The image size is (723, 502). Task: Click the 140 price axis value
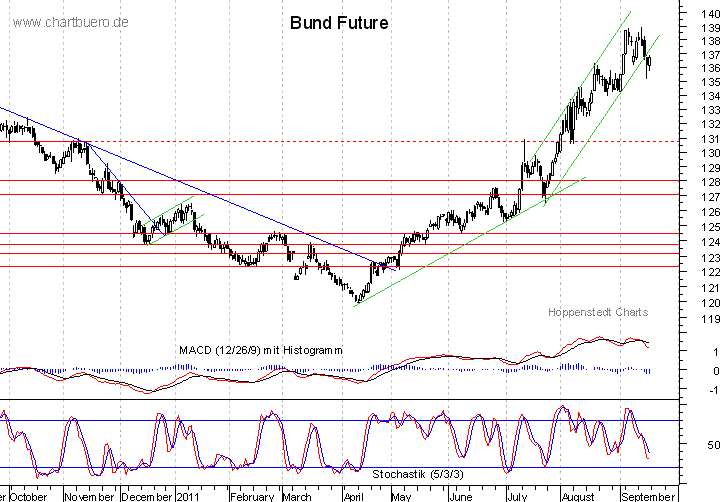pos(711,14)
